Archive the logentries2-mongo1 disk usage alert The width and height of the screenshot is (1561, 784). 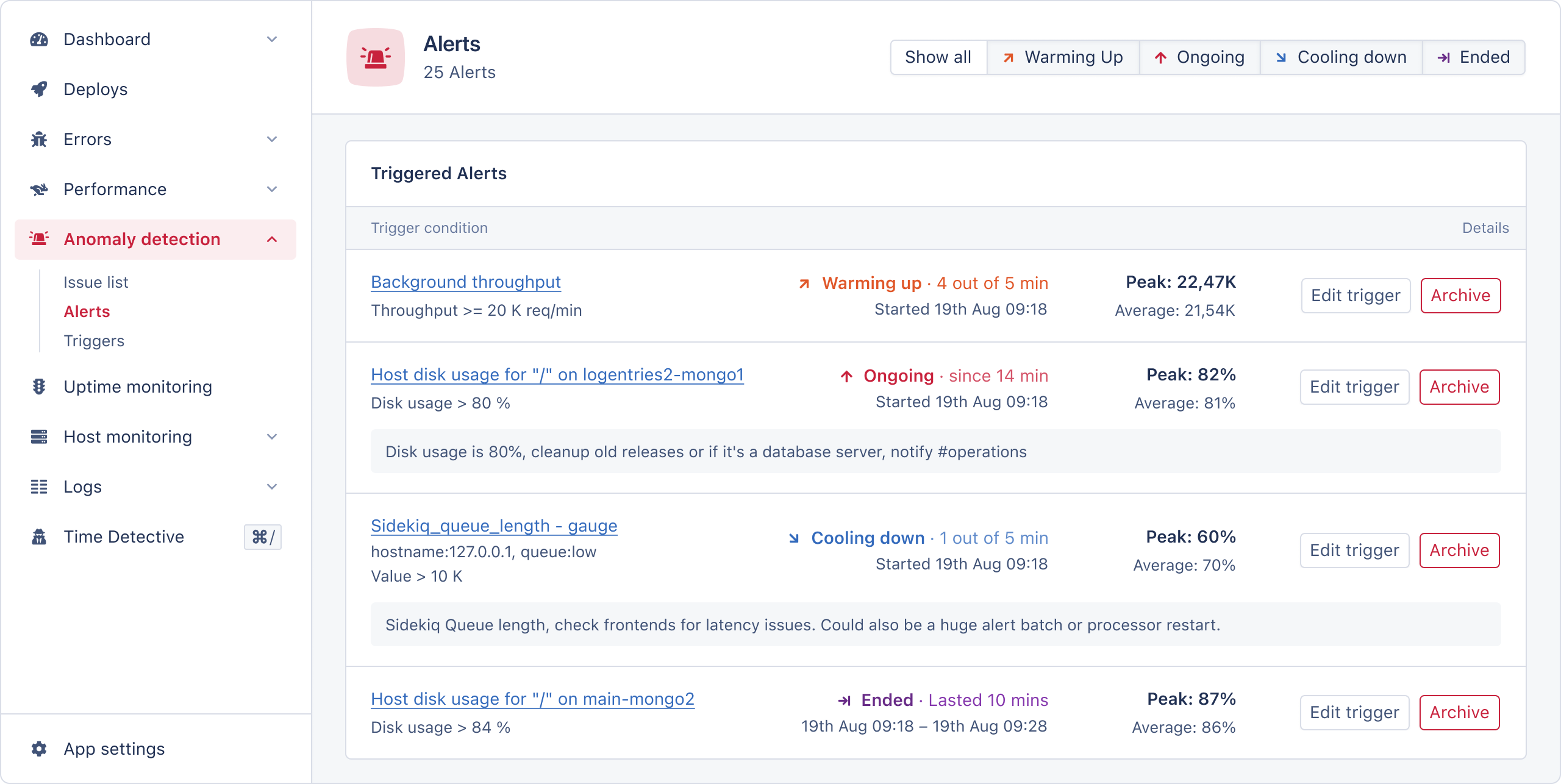[x=1459, y=387]
